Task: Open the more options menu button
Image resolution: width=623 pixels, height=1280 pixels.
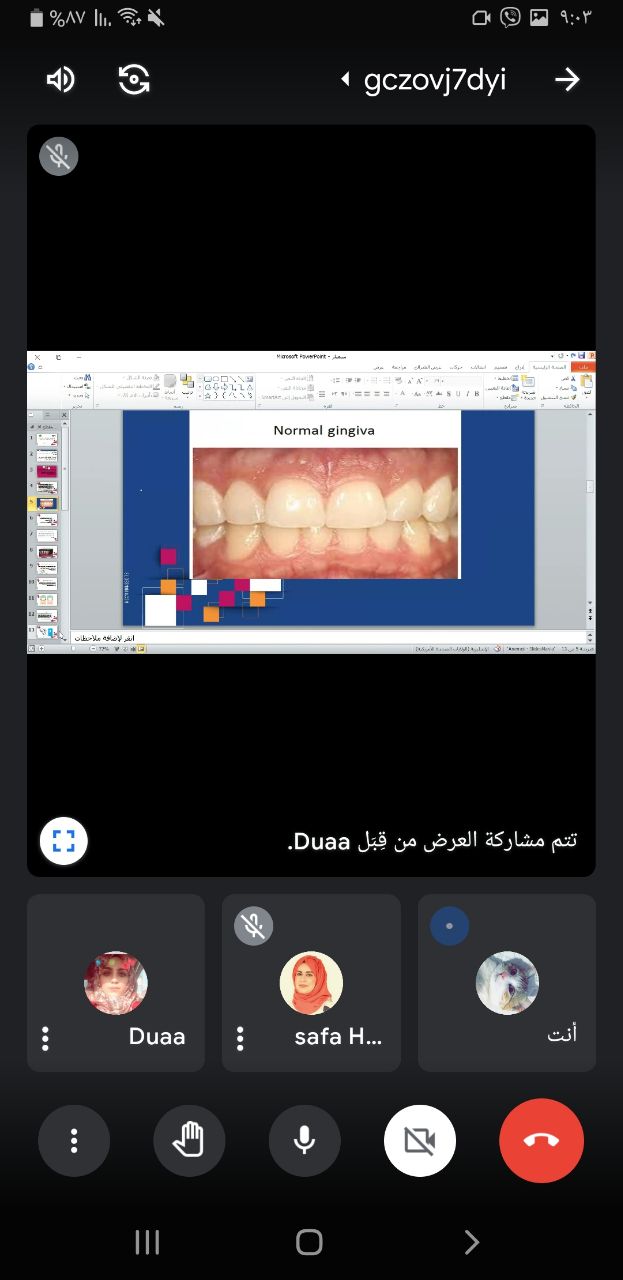Action: coord(74,1141)
